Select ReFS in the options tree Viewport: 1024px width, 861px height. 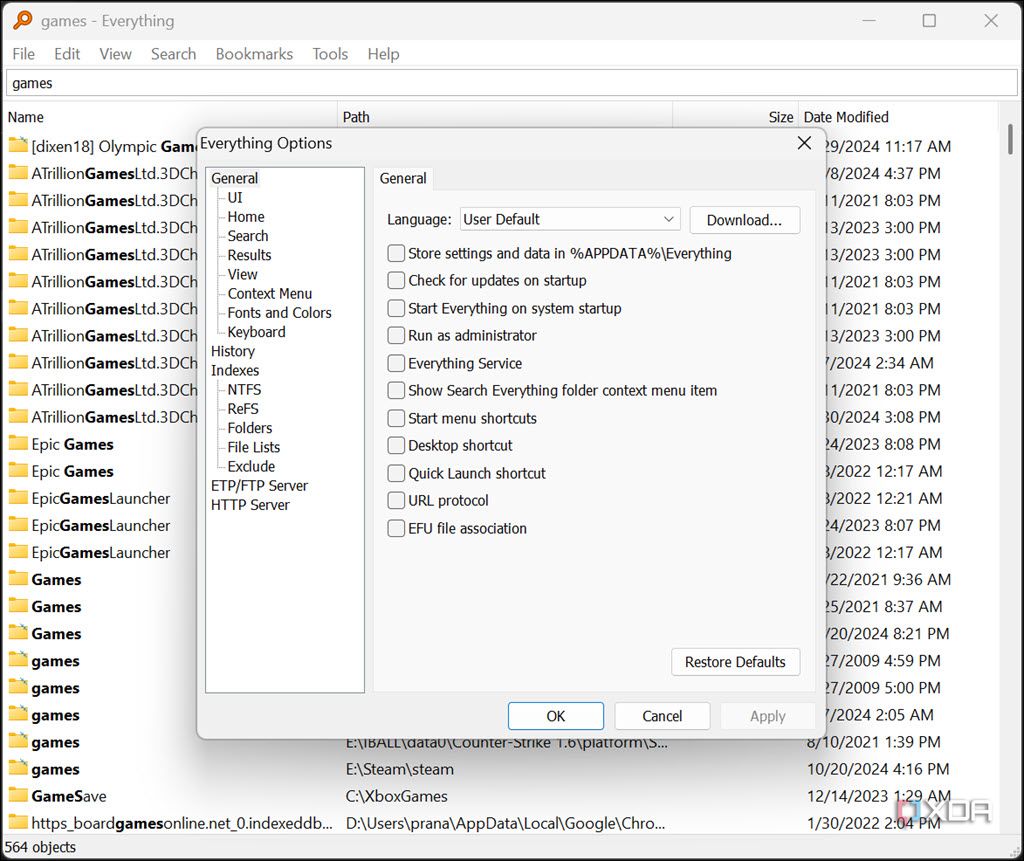(x=243, y=409)
